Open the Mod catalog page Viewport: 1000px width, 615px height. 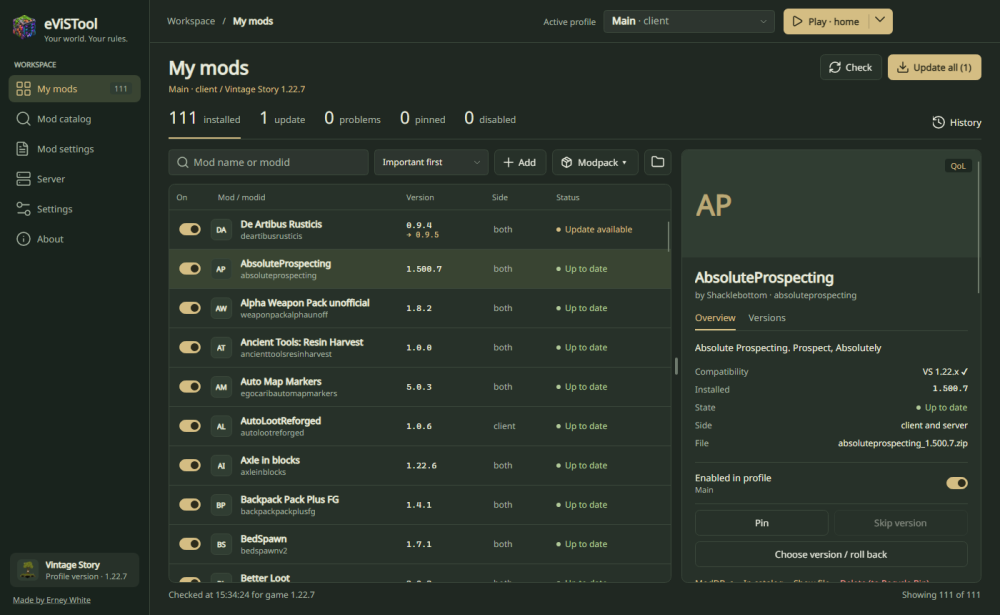[x=75, y=119]
